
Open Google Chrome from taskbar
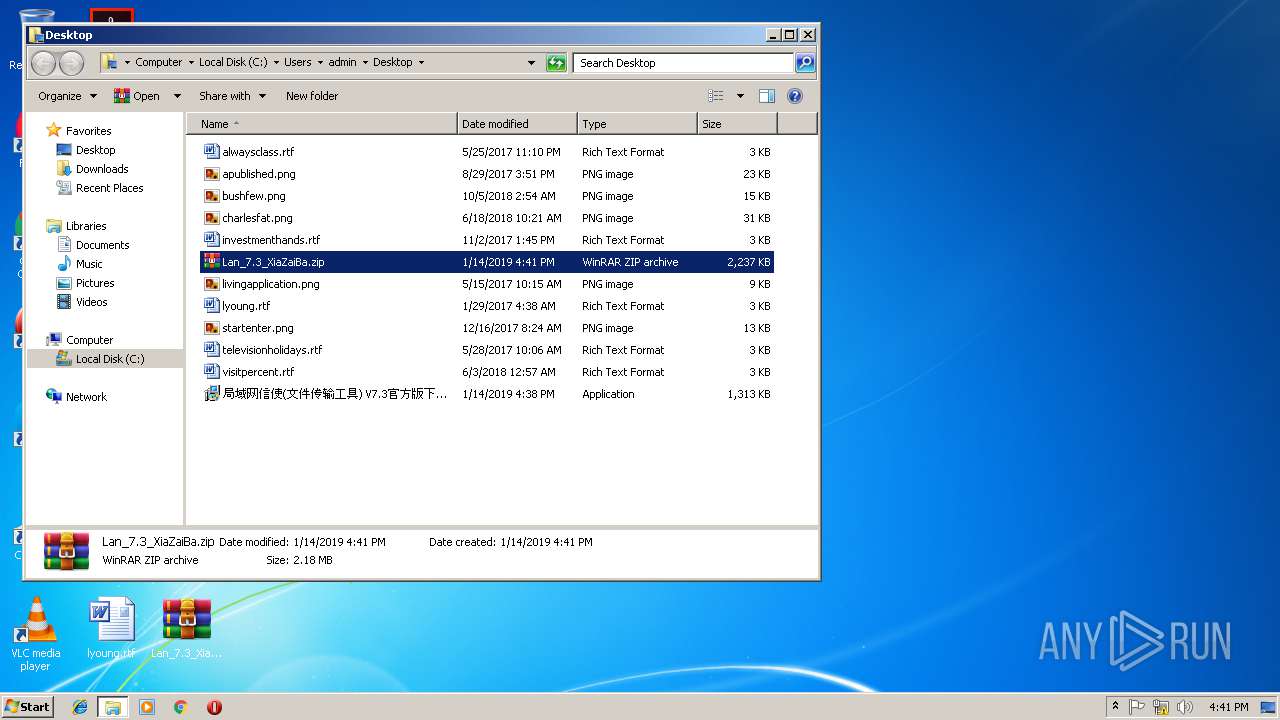pos(181,707)
